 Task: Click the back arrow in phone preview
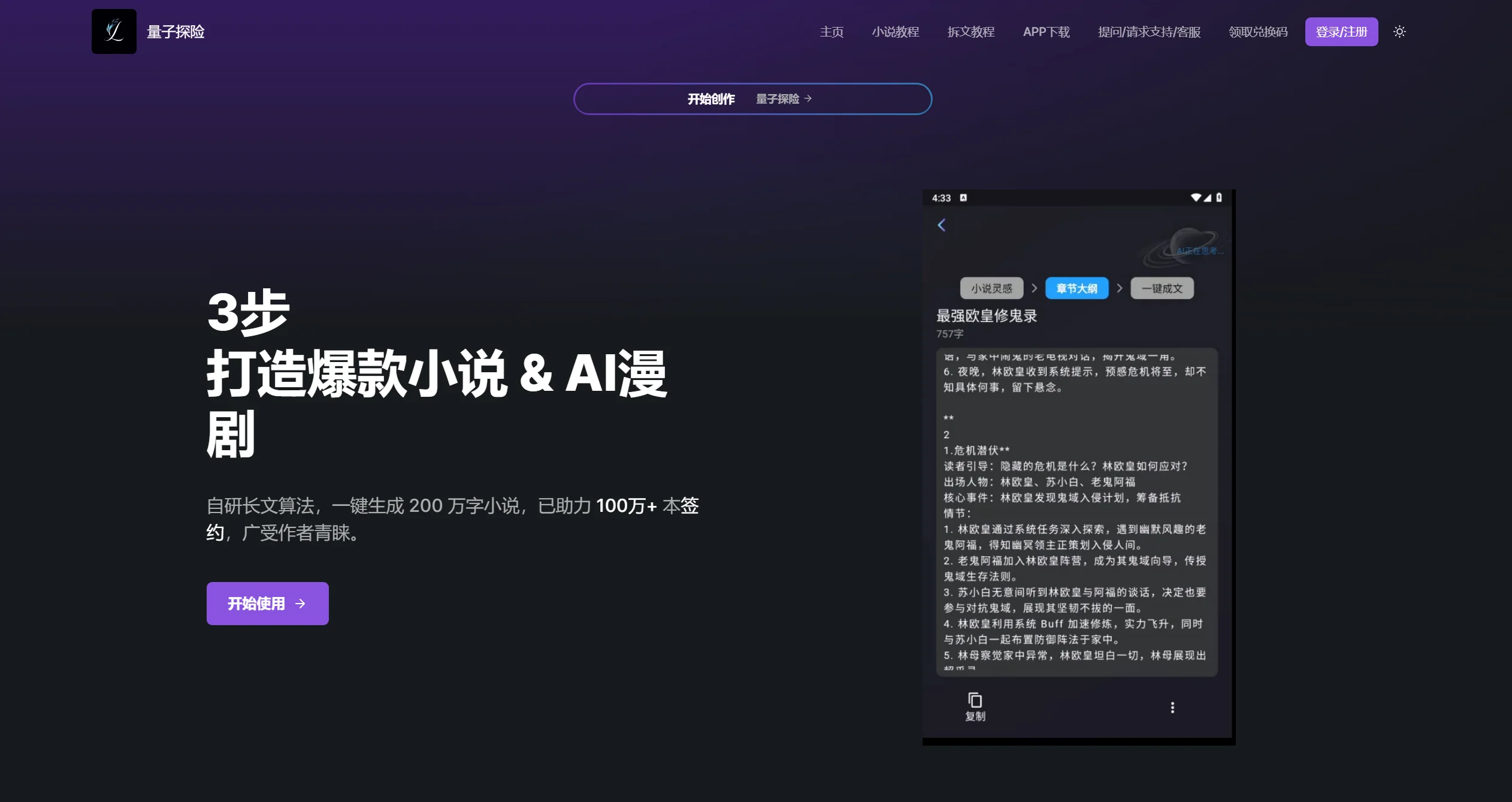[942, 225]
